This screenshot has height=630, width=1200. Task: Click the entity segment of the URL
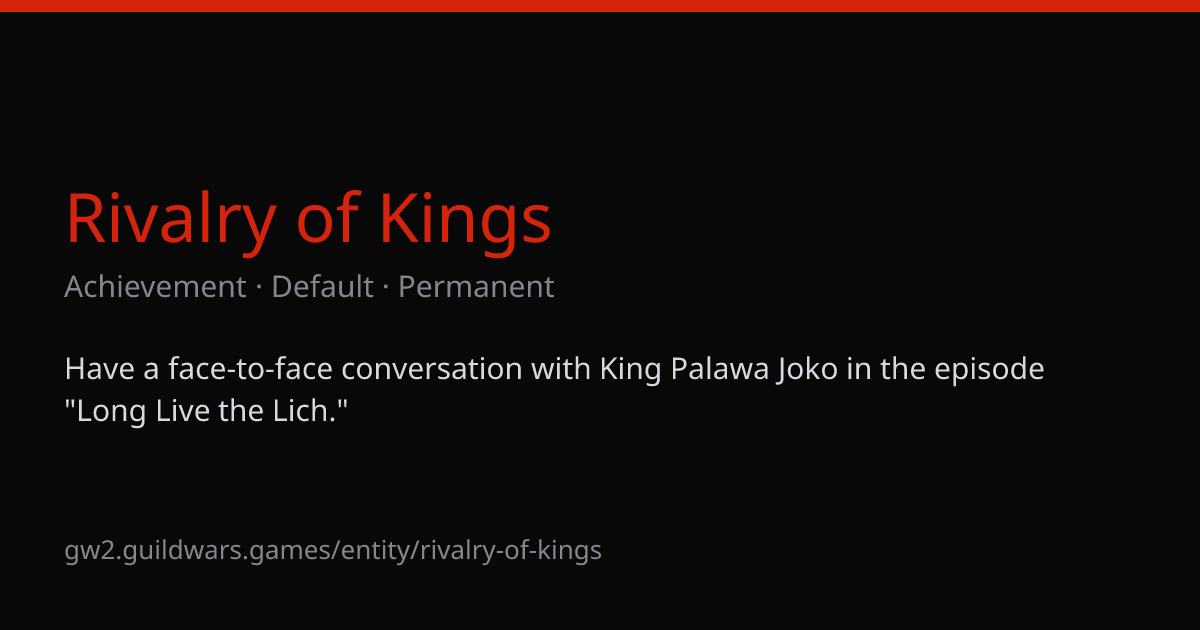pyautogui.click(x=376, y=550)
